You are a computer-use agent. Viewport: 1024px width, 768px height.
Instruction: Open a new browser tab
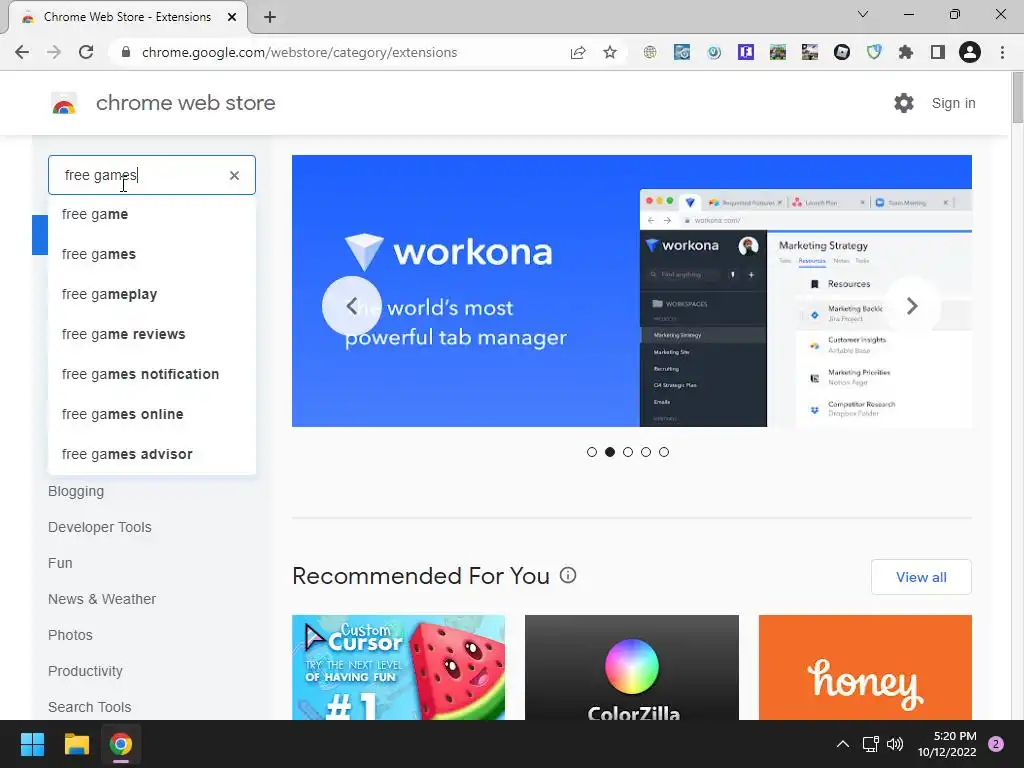click(270, 17)
